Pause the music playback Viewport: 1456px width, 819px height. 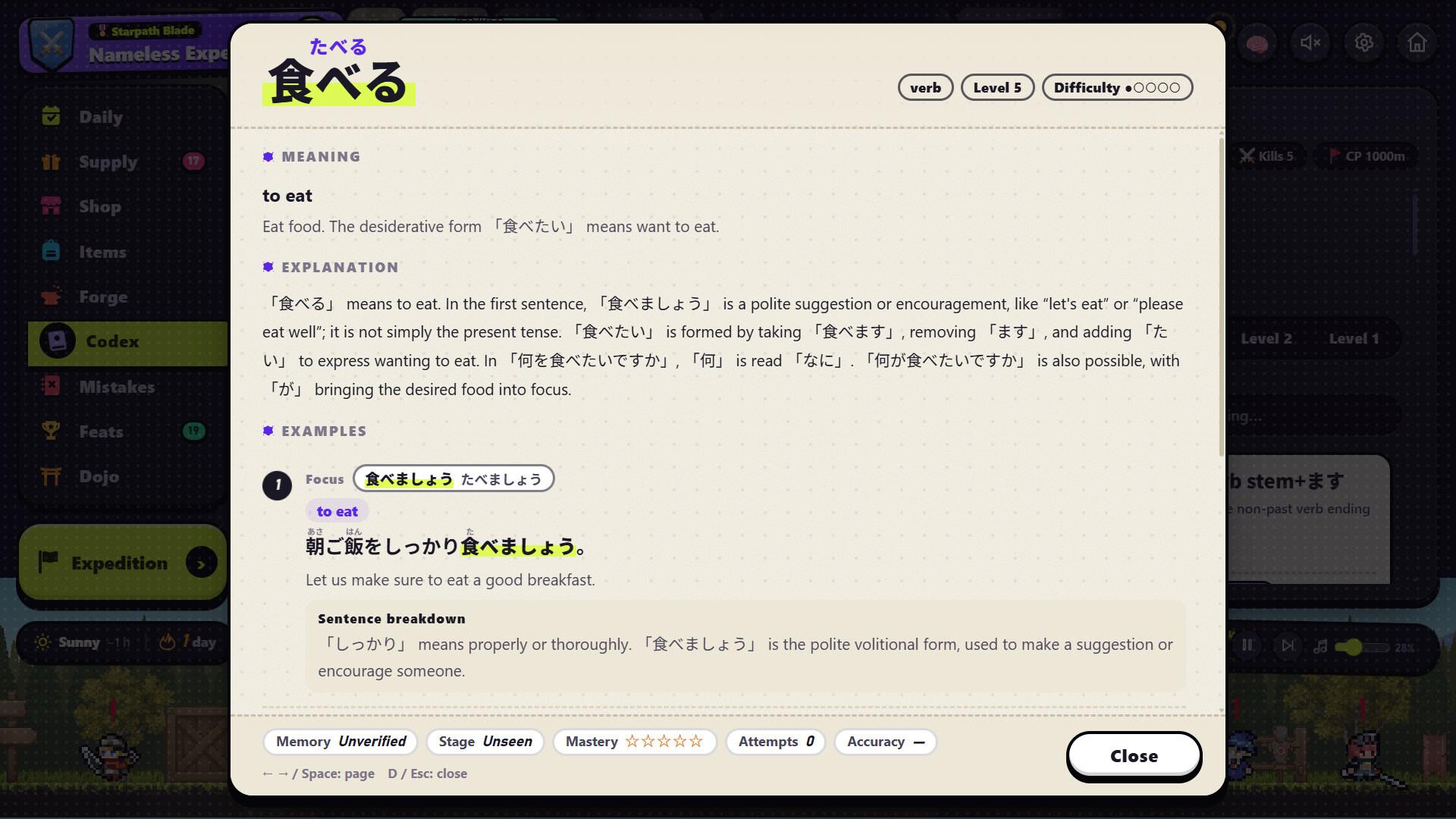[x=1247, y=646]
